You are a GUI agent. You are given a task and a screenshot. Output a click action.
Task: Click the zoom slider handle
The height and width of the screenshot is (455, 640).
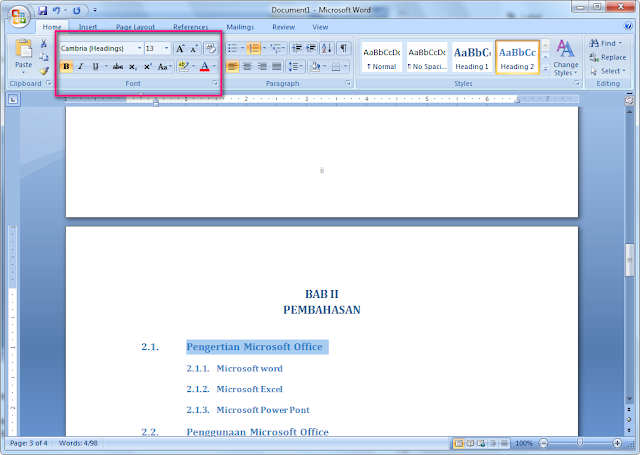click(580, 443)
